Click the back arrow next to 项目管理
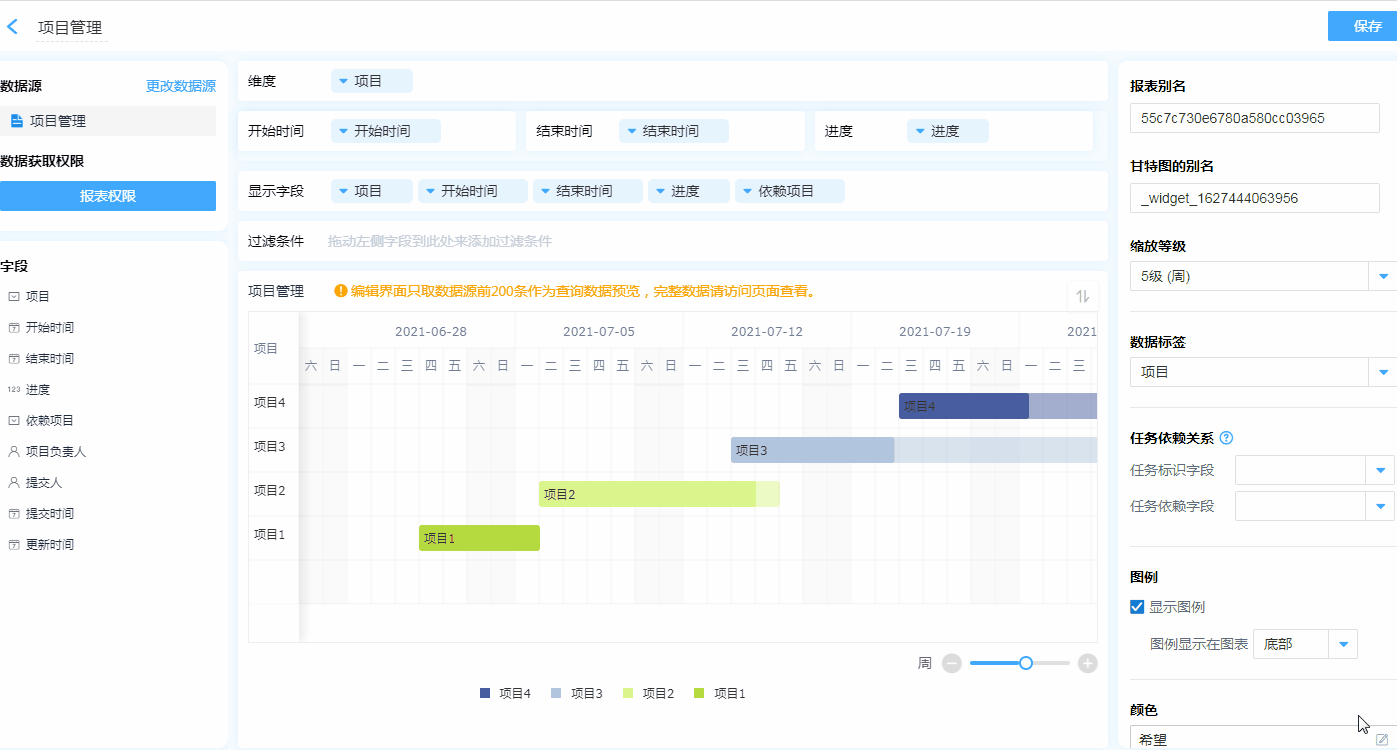The image size is (1397, 750). [x=13, y=27]
